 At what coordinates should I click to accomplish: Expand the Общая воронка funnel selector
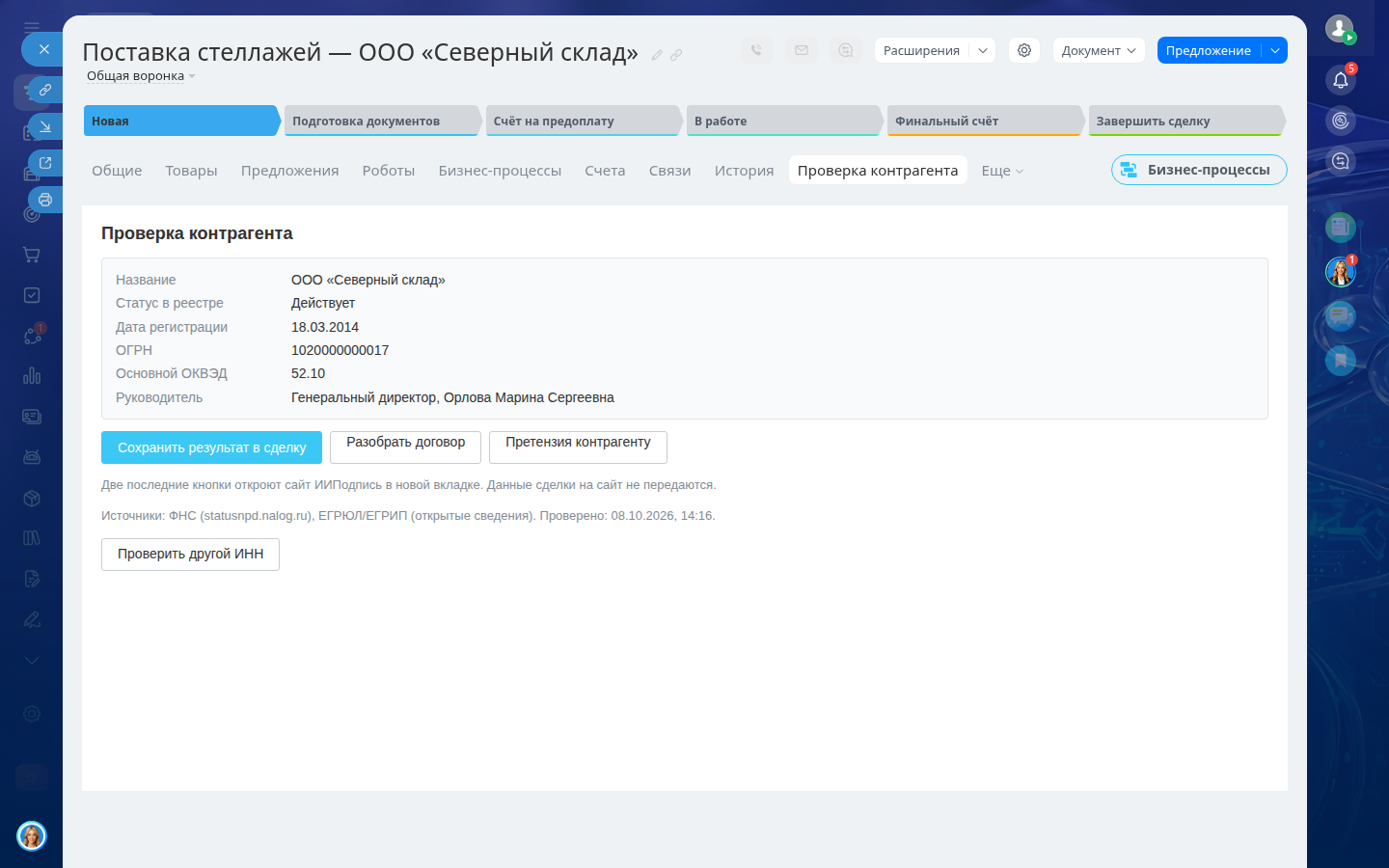pos(141,76)
